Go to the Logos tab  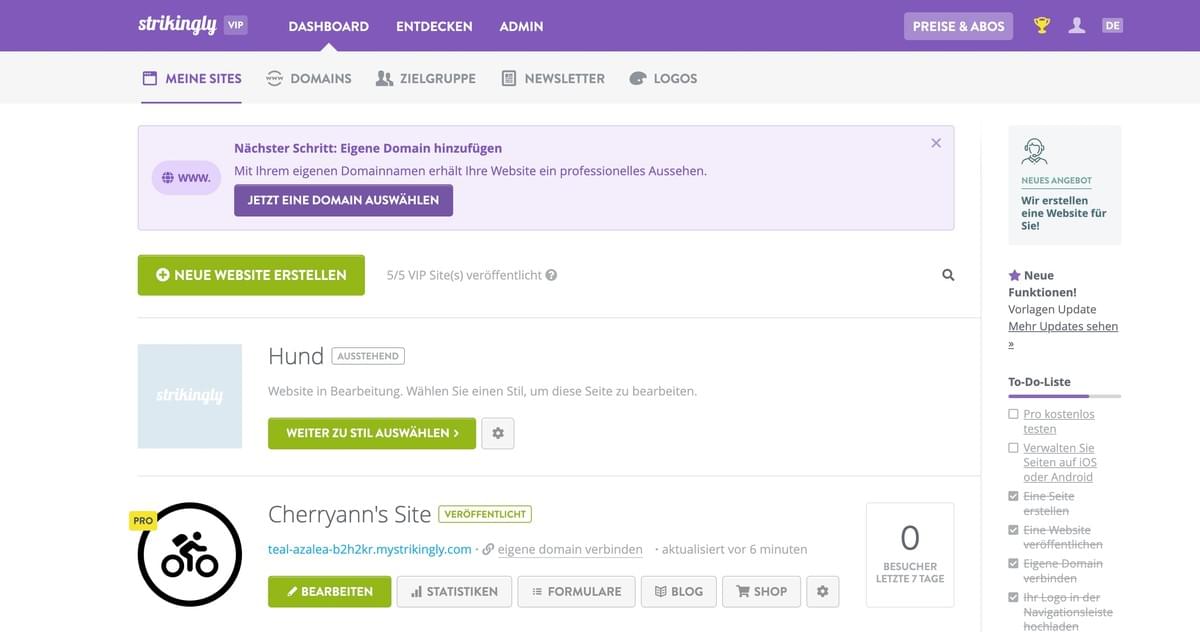tap(663, 78)
